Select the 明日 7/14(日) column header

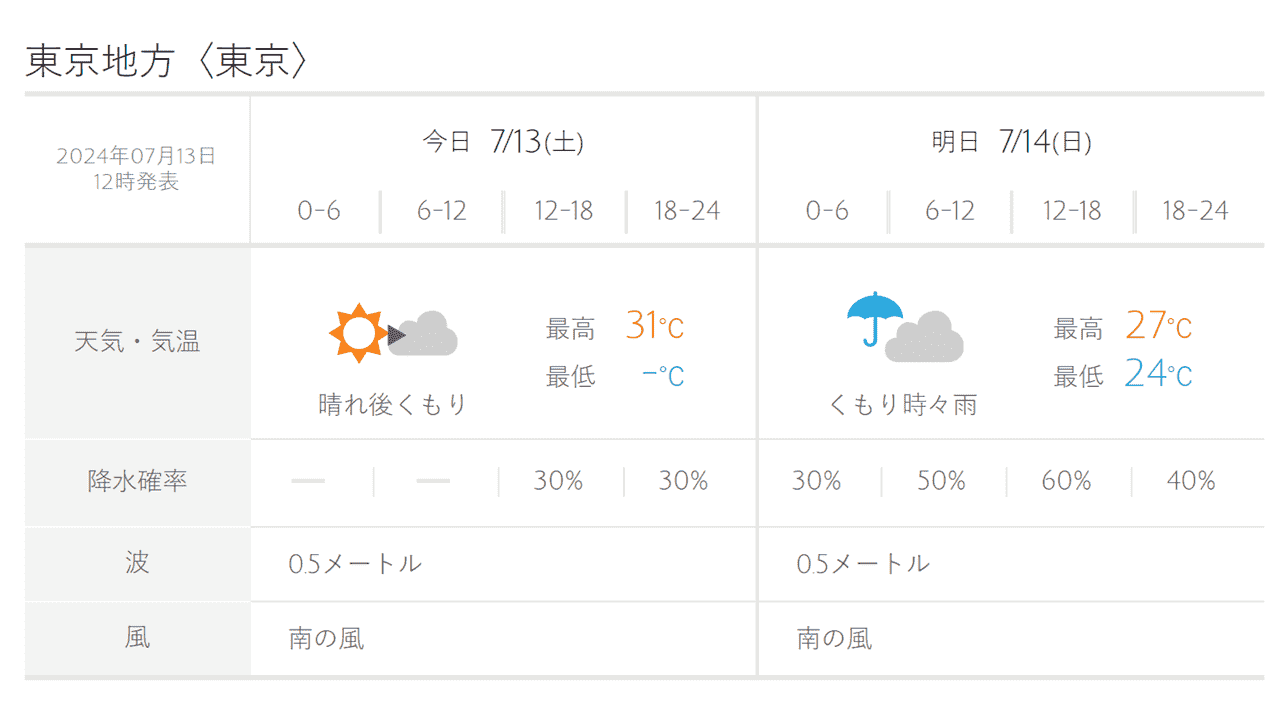coord(1011,142)
